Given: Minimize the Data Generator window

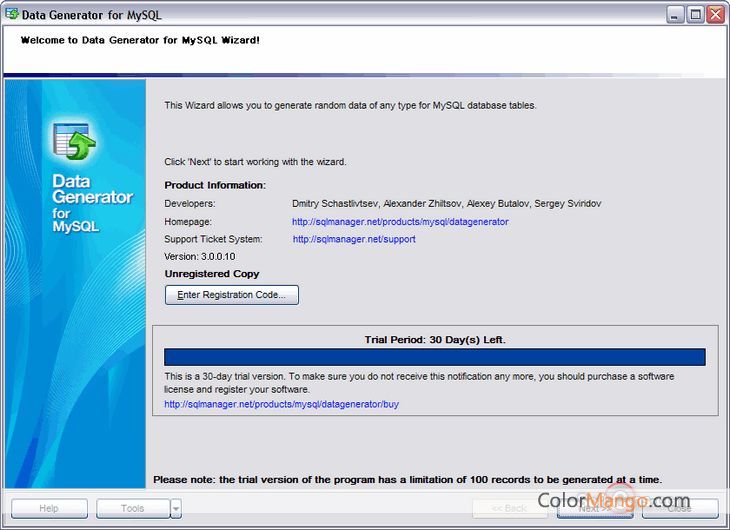Looking at the screenshot, I should [x=674, y=15].
